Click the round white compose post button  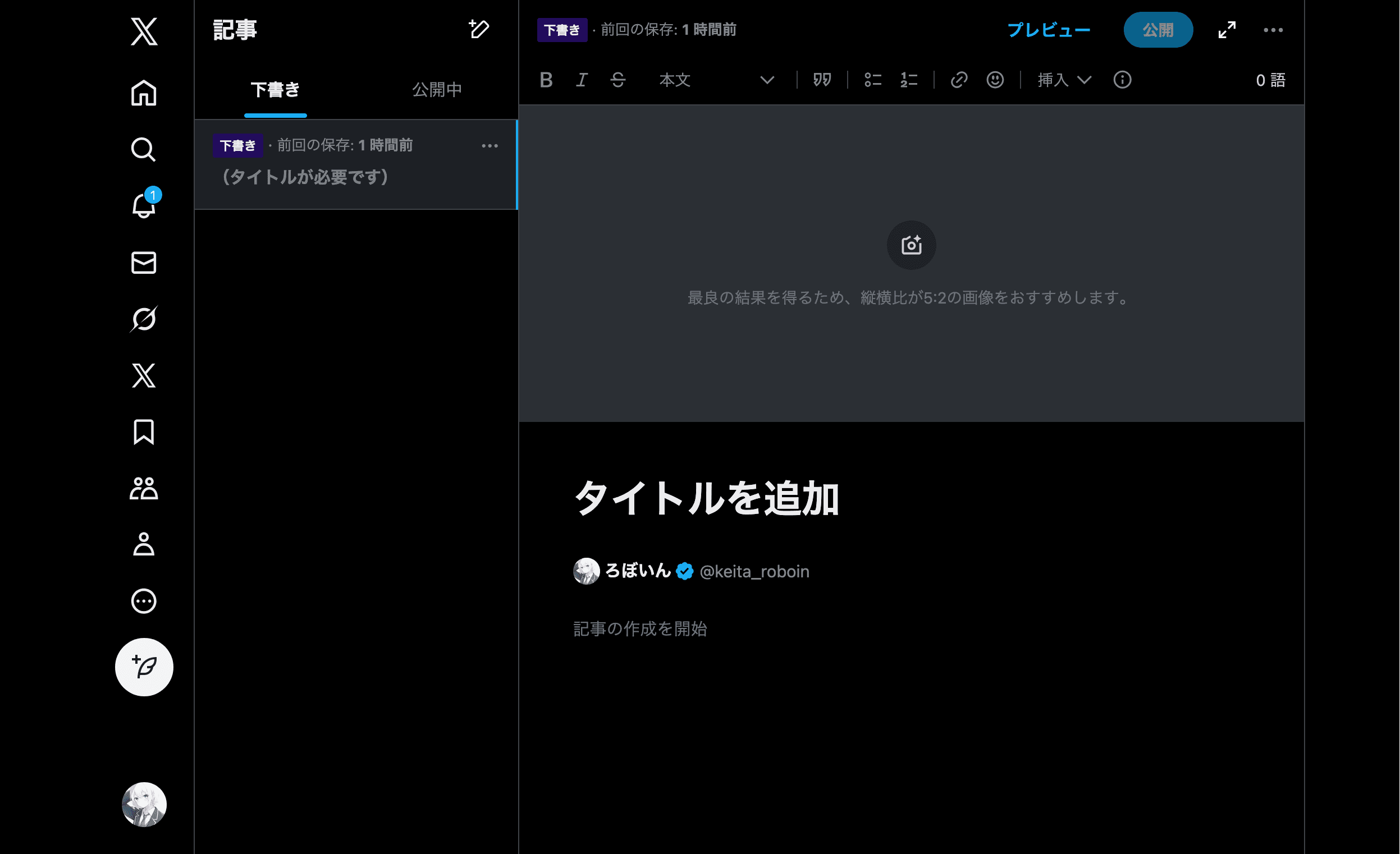pos(144,667)
